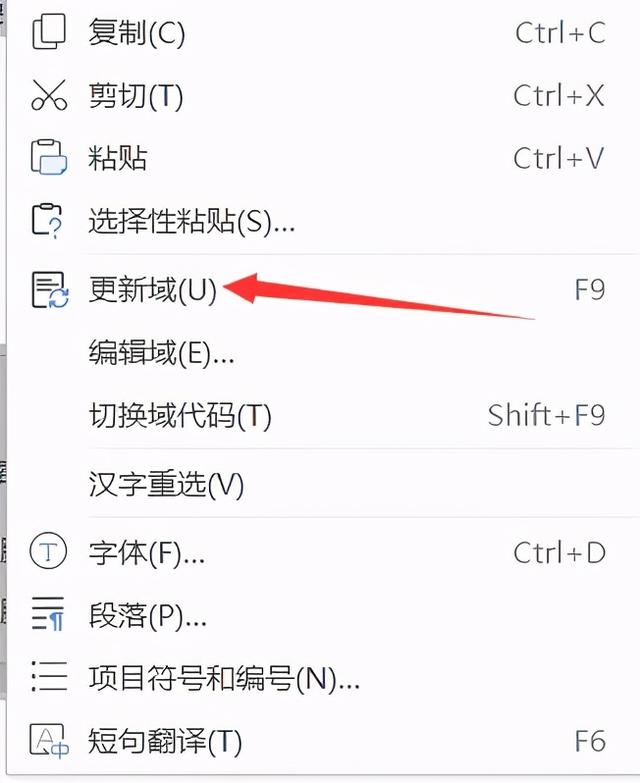Click the circled T Font icon
This screenshot has width=640, height=783.
(x=48, y=552)
